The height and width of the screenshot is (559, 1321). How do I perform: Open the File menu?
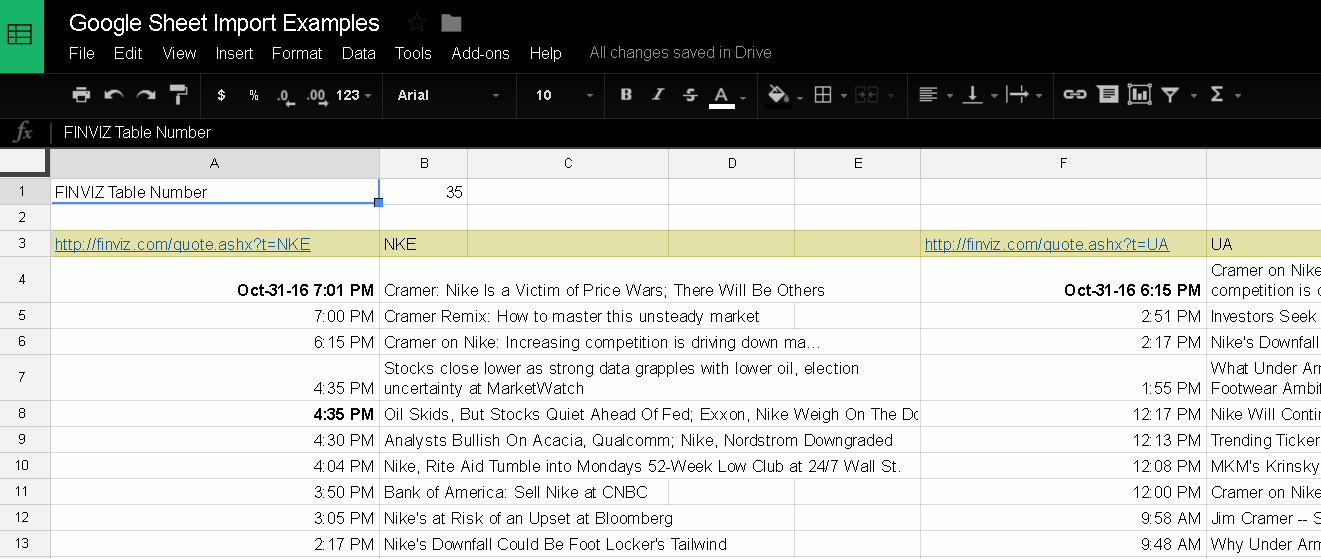82,53
